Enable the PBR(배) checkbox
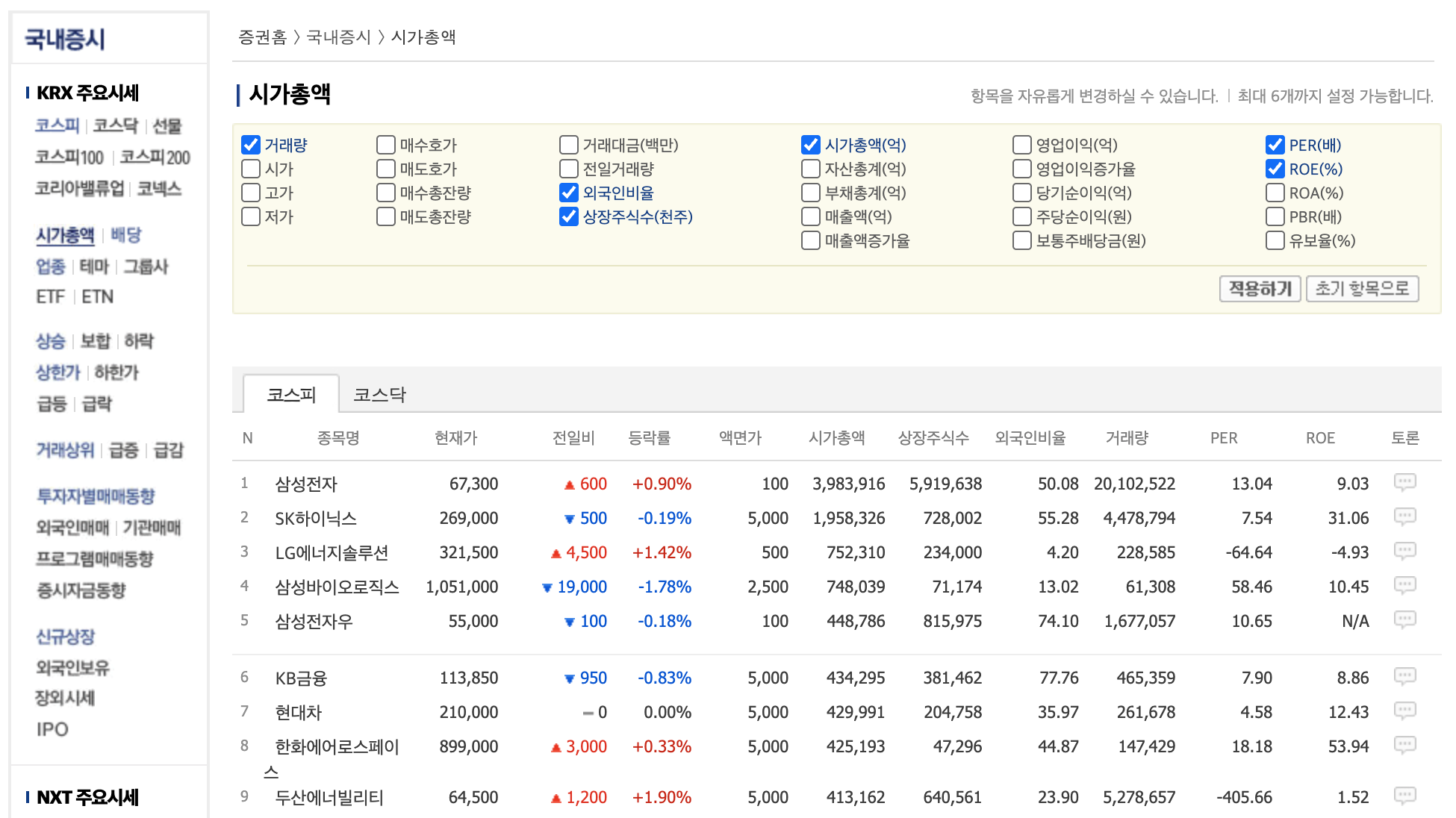Image resolution: width=1456 pixels, height=818 pixels. tap(1275, 216)
